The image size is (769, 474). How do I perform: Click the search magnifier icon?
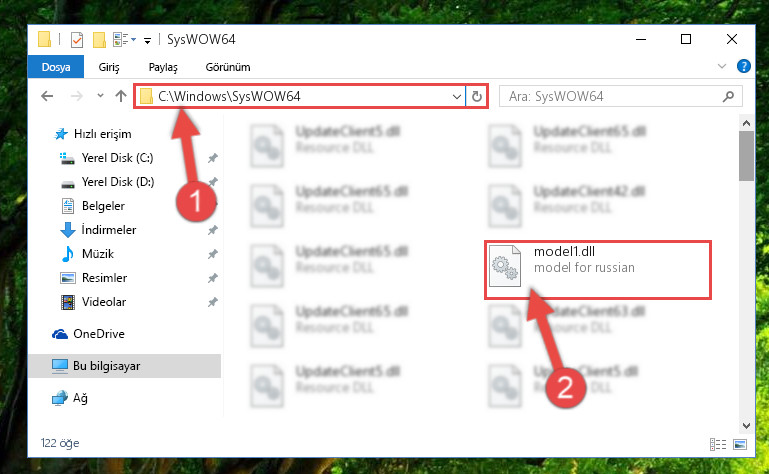pyautogui.click(x=728, y=97)
